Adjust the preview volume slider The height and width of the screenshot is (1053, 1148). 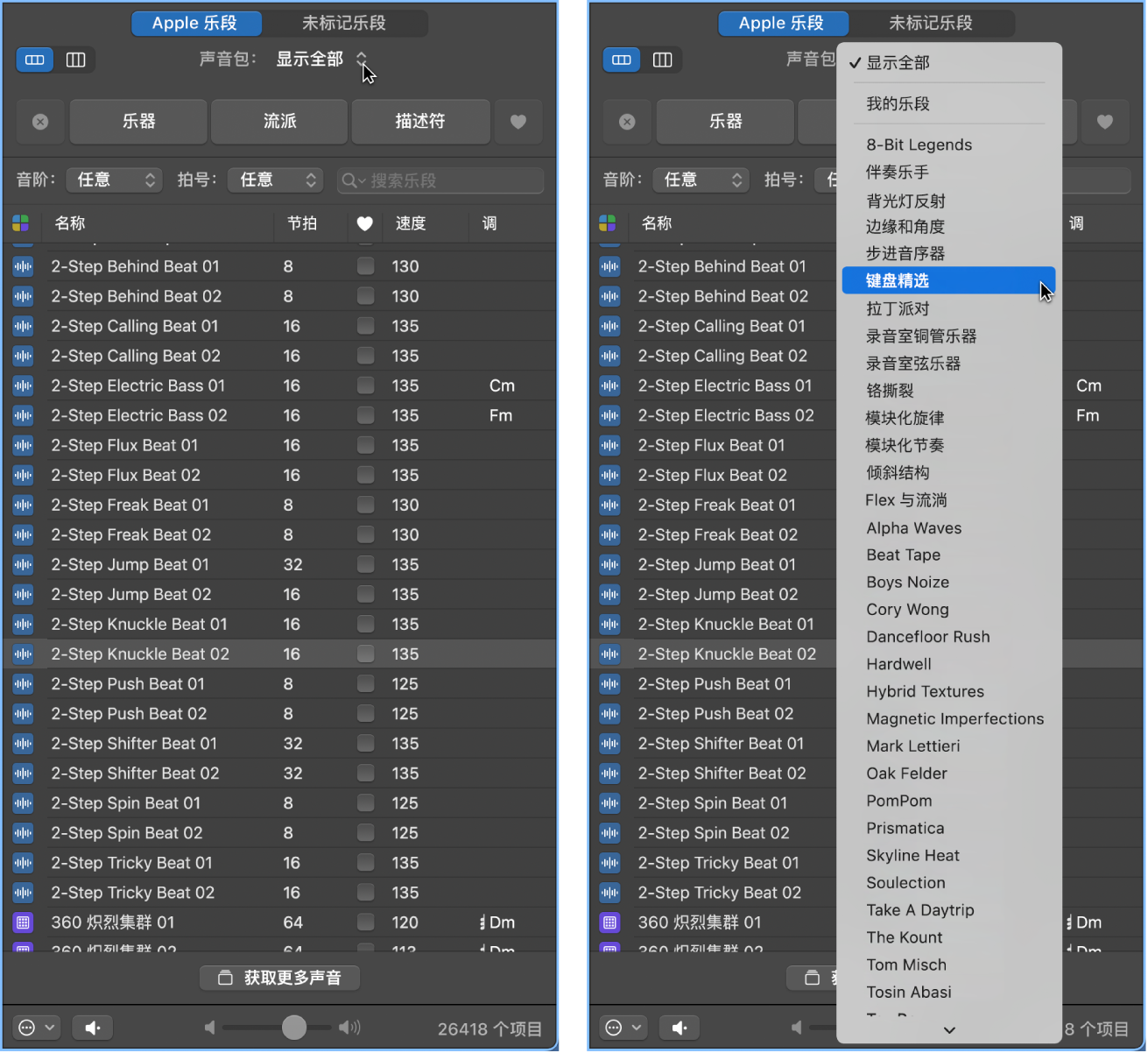click(x=293, y=1027)
